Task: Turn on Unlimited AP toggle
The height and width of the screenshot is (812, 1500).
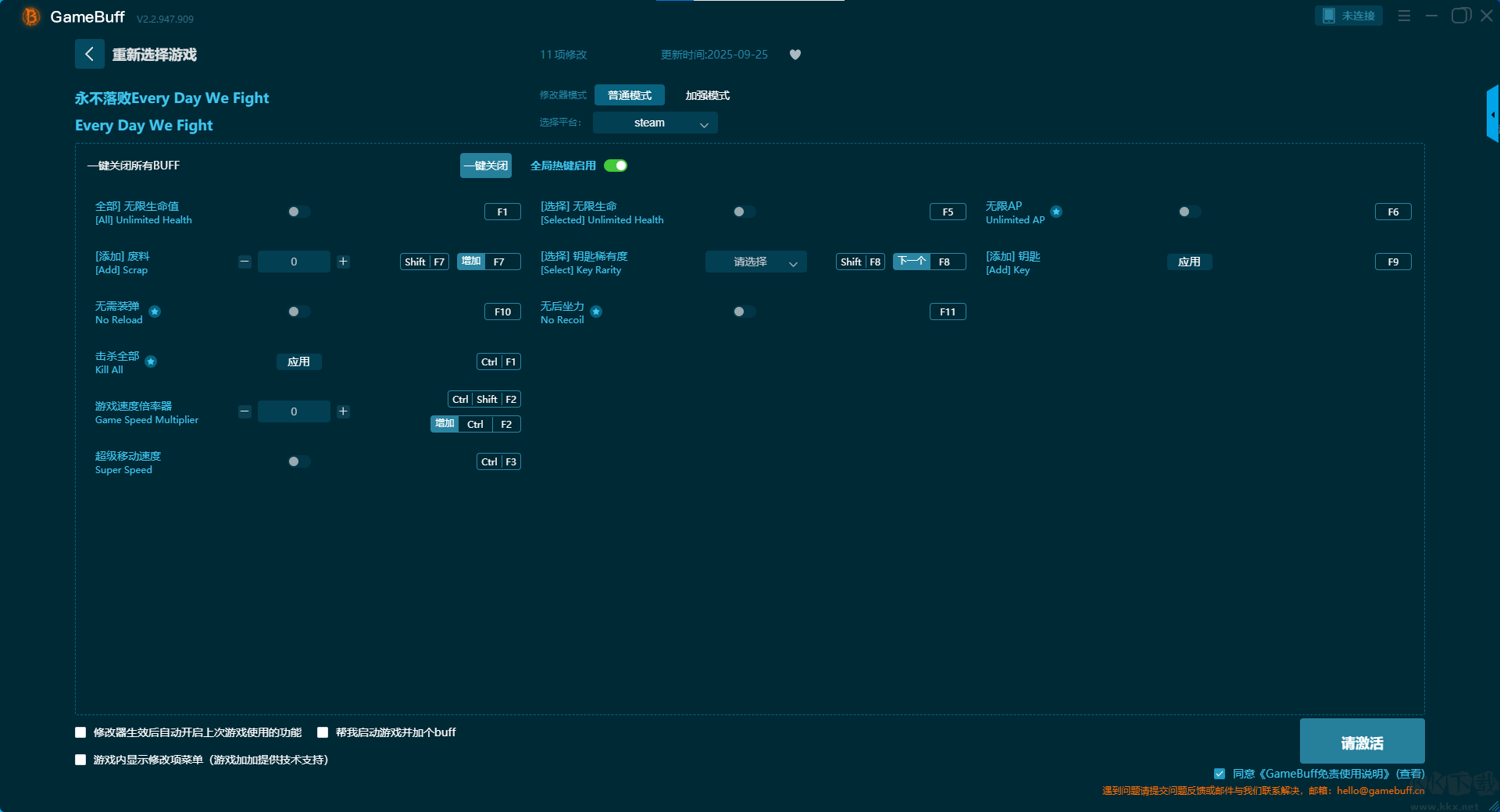Action: click(x=1189, y=212)
